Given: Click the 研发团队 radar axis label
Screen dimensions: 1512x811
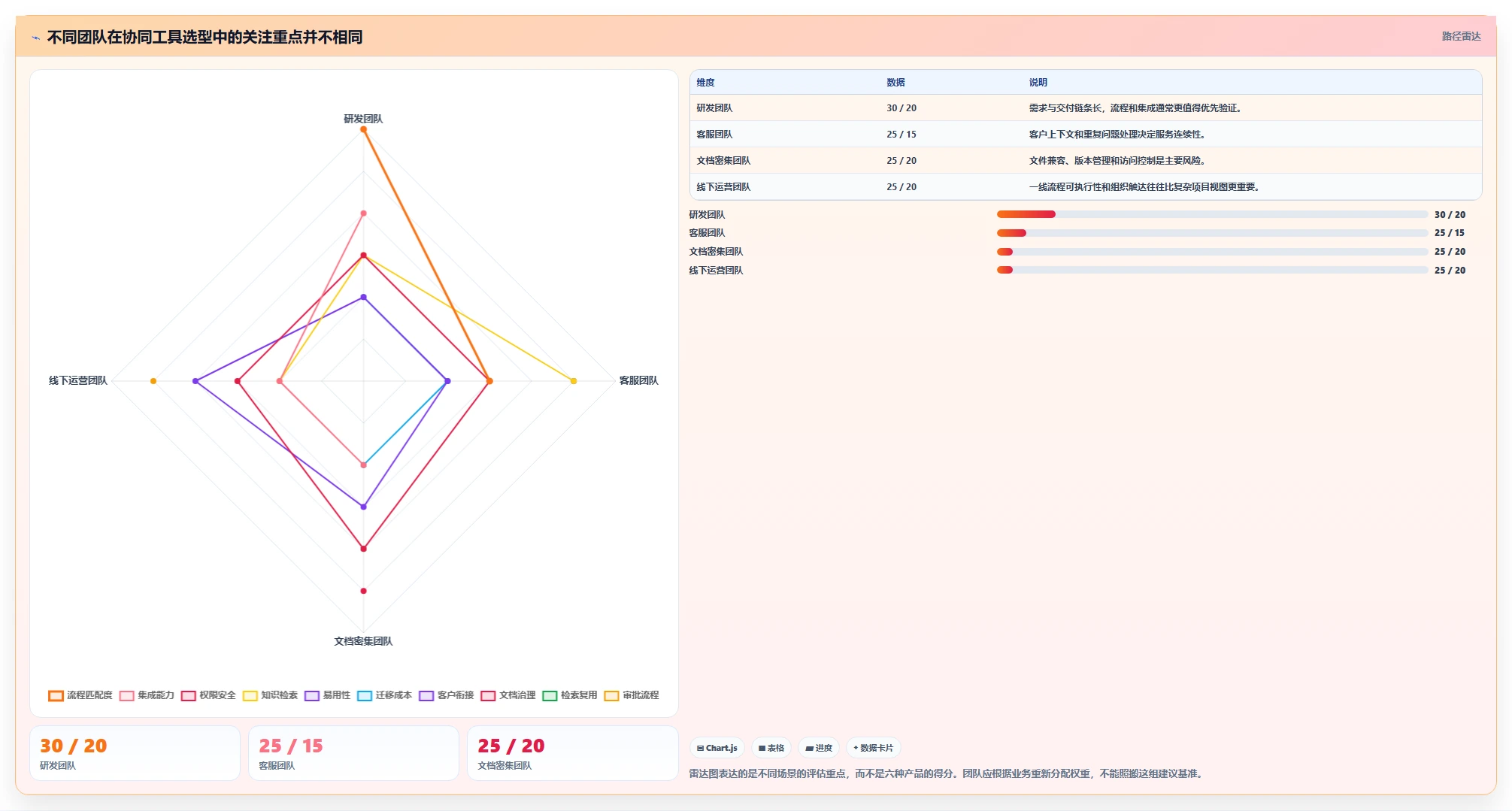Looking at the screenshot, I should (363, 119).
